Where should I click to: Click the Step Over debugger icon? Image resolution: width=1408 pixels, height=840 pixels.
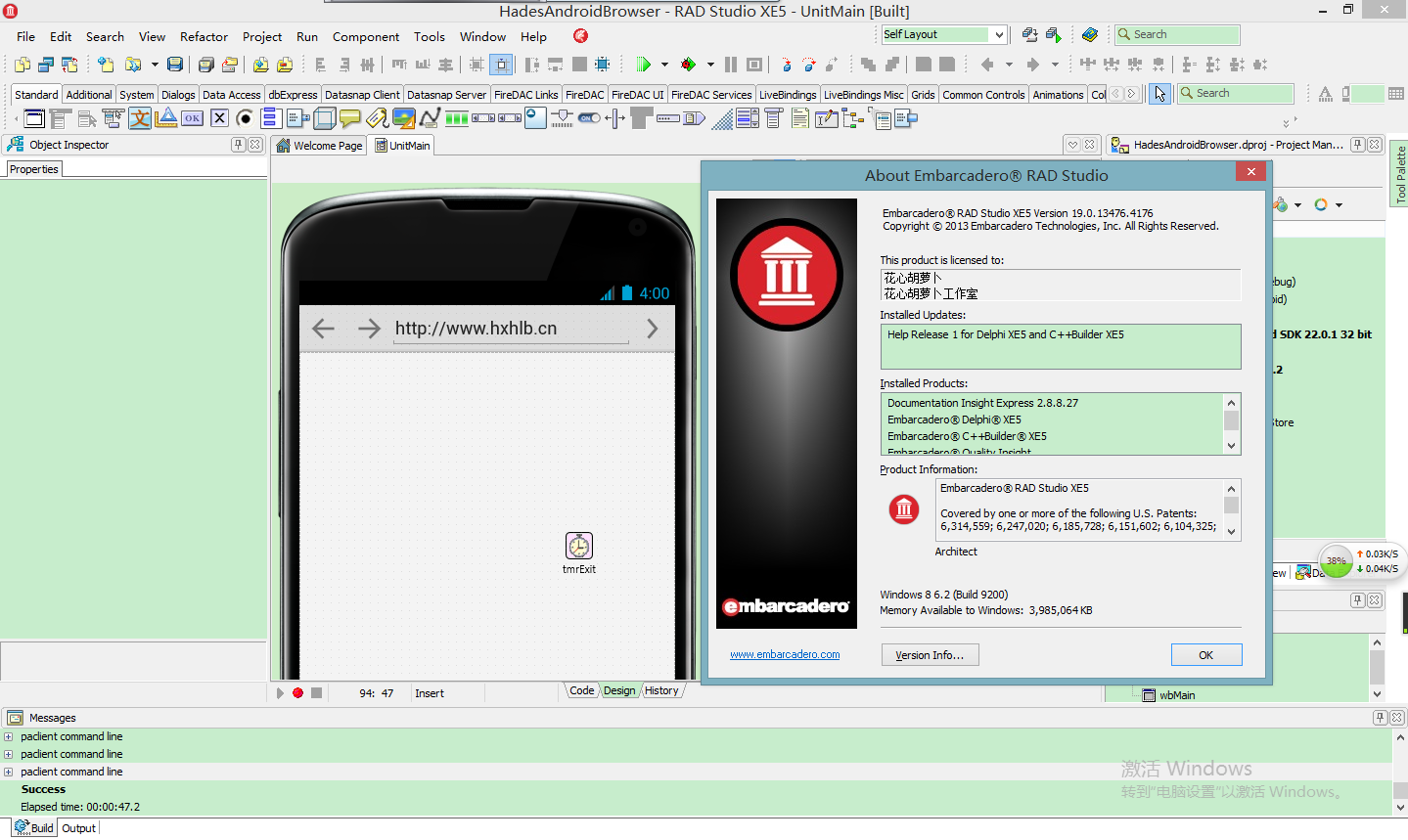pyautogui.click(x=808, y=65)
